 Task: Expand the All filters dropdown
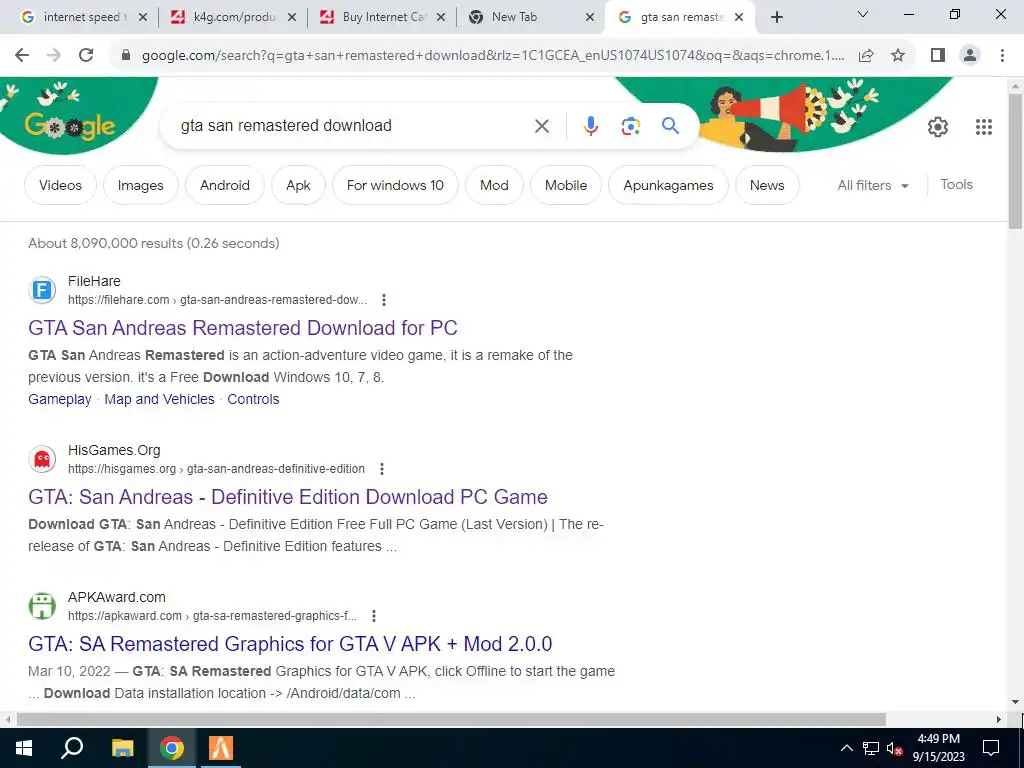[x=873, y=185]
